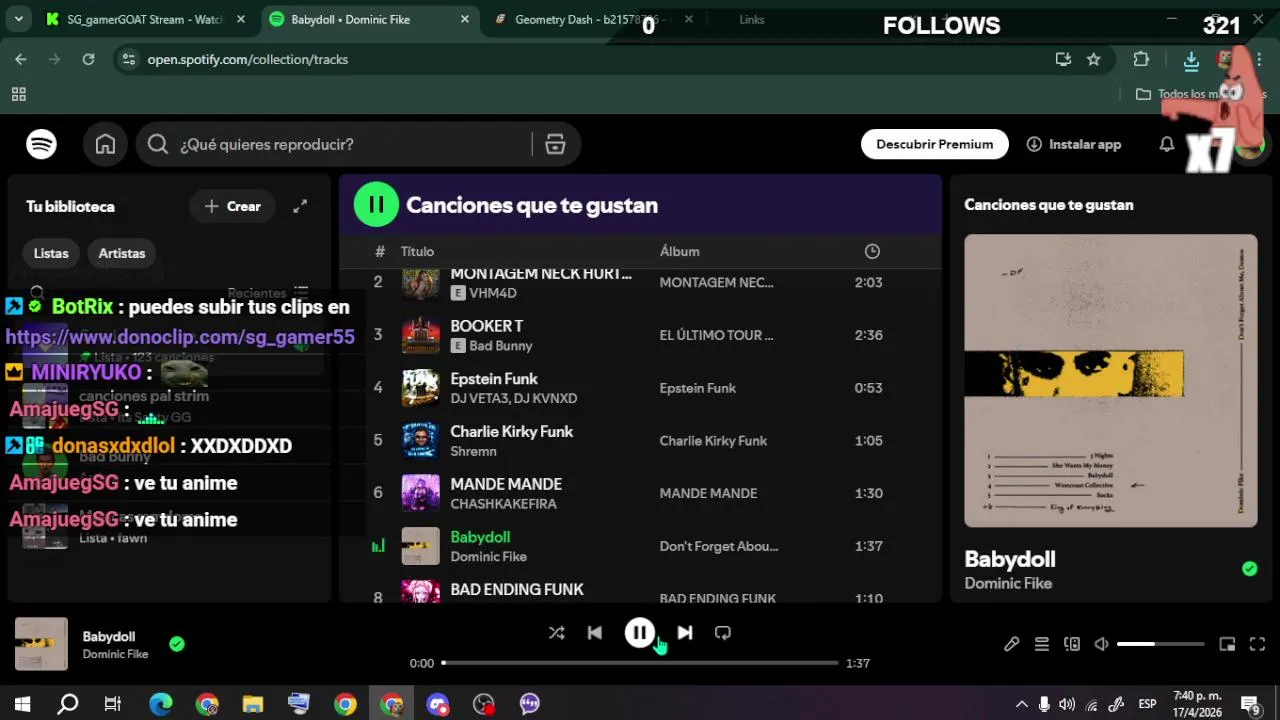Switch to the Geometry Dash browser tab
Screen dimensions: 1280x720
(x=589, y=19)
